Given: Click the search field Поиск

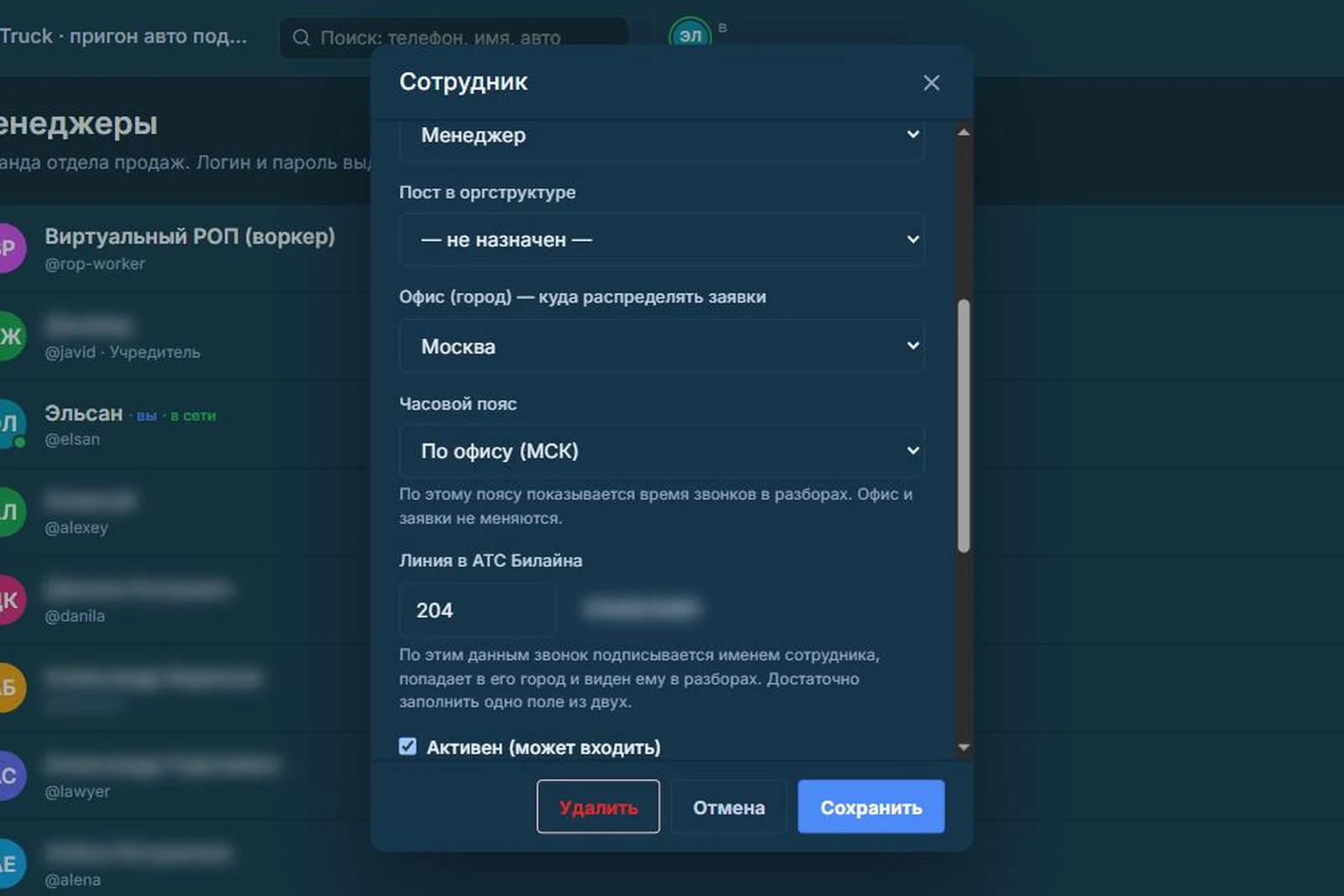Looking at the screenshot, I should coord(454,38).
